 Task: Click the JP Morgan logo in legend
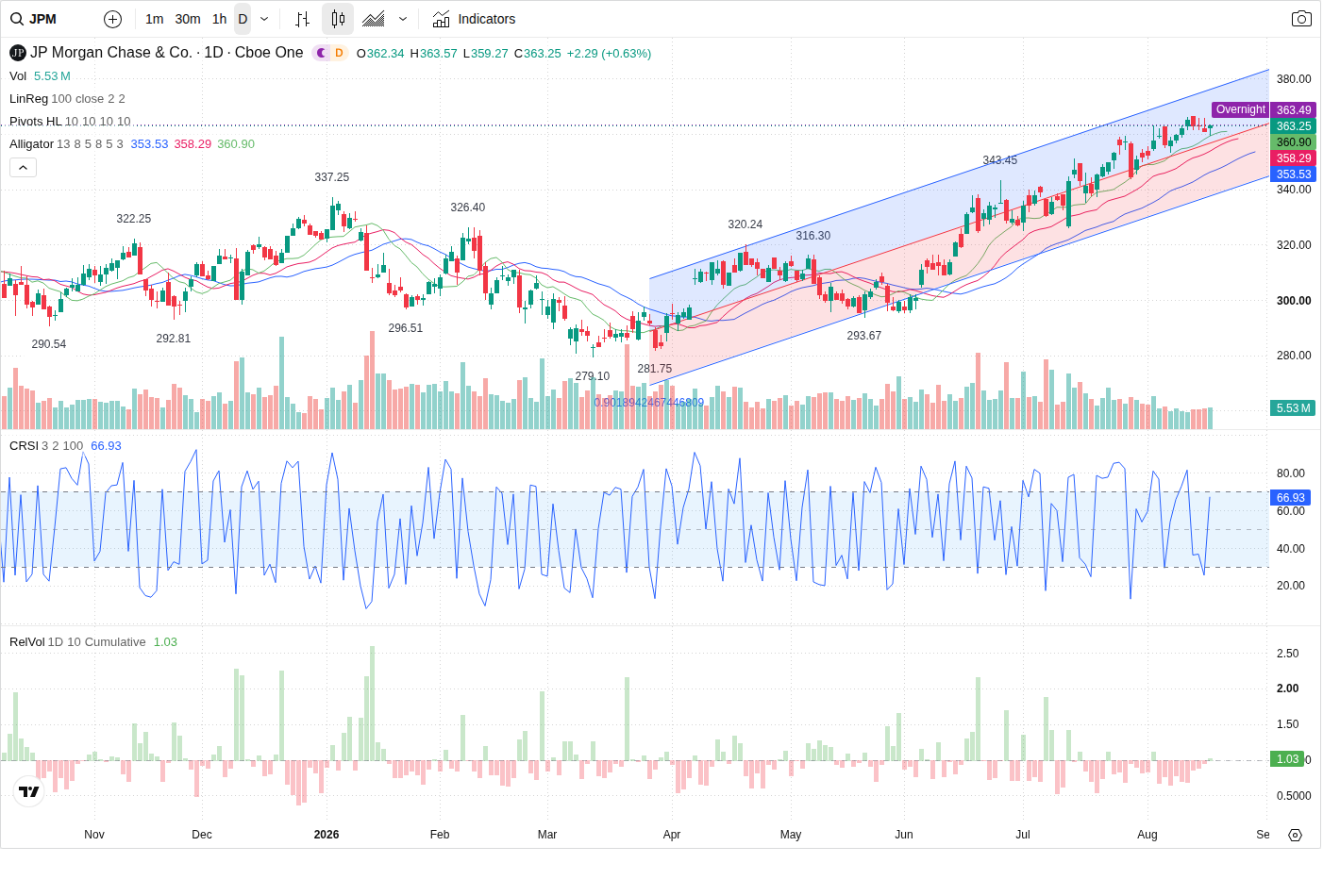[18, 53]
